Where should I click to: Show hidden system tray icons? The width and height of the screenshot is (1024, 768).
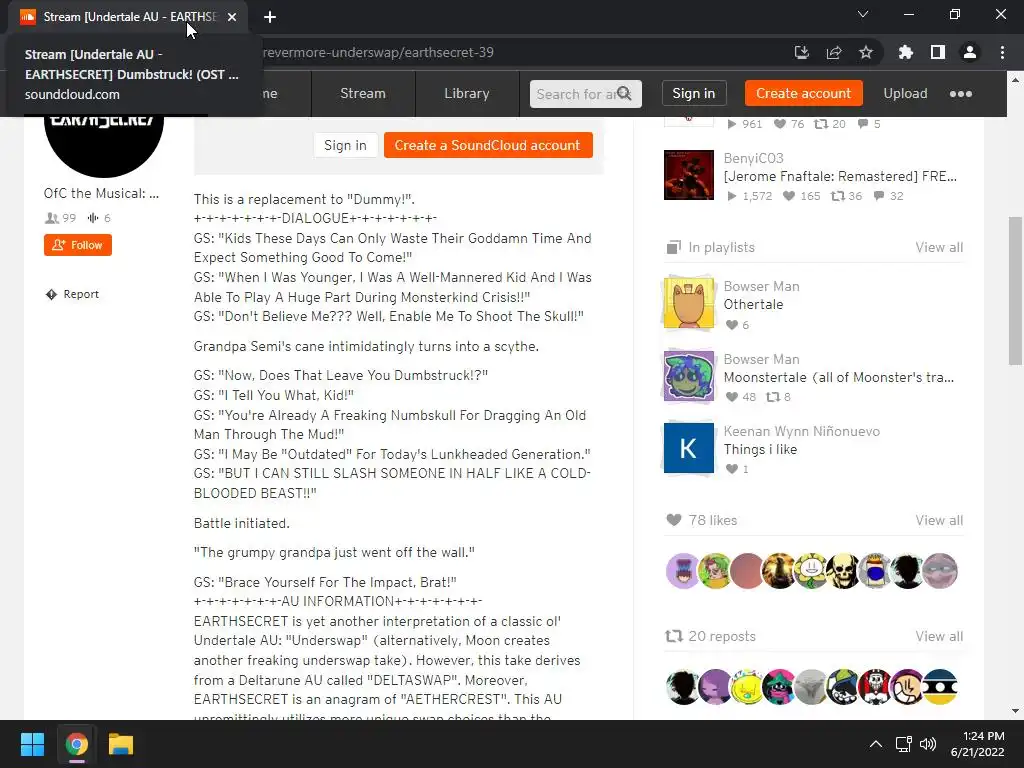(876, 744)
